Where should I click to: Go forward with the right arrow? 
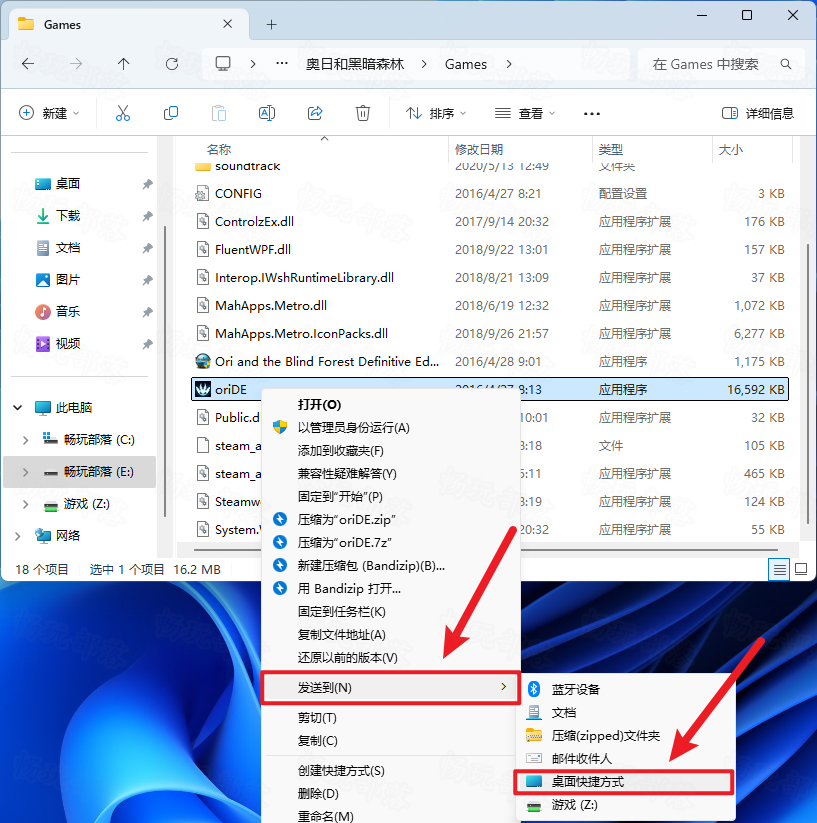(76, 64)
